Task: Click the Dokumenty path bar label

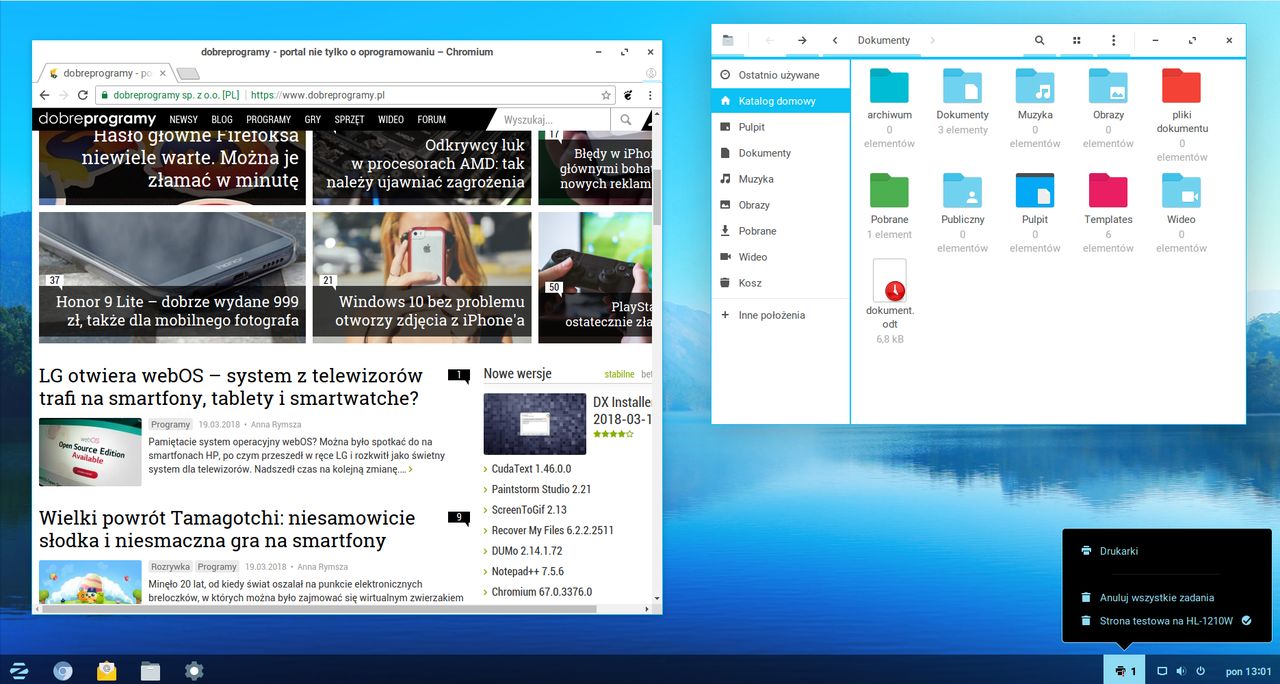Action: pos(884,40)
